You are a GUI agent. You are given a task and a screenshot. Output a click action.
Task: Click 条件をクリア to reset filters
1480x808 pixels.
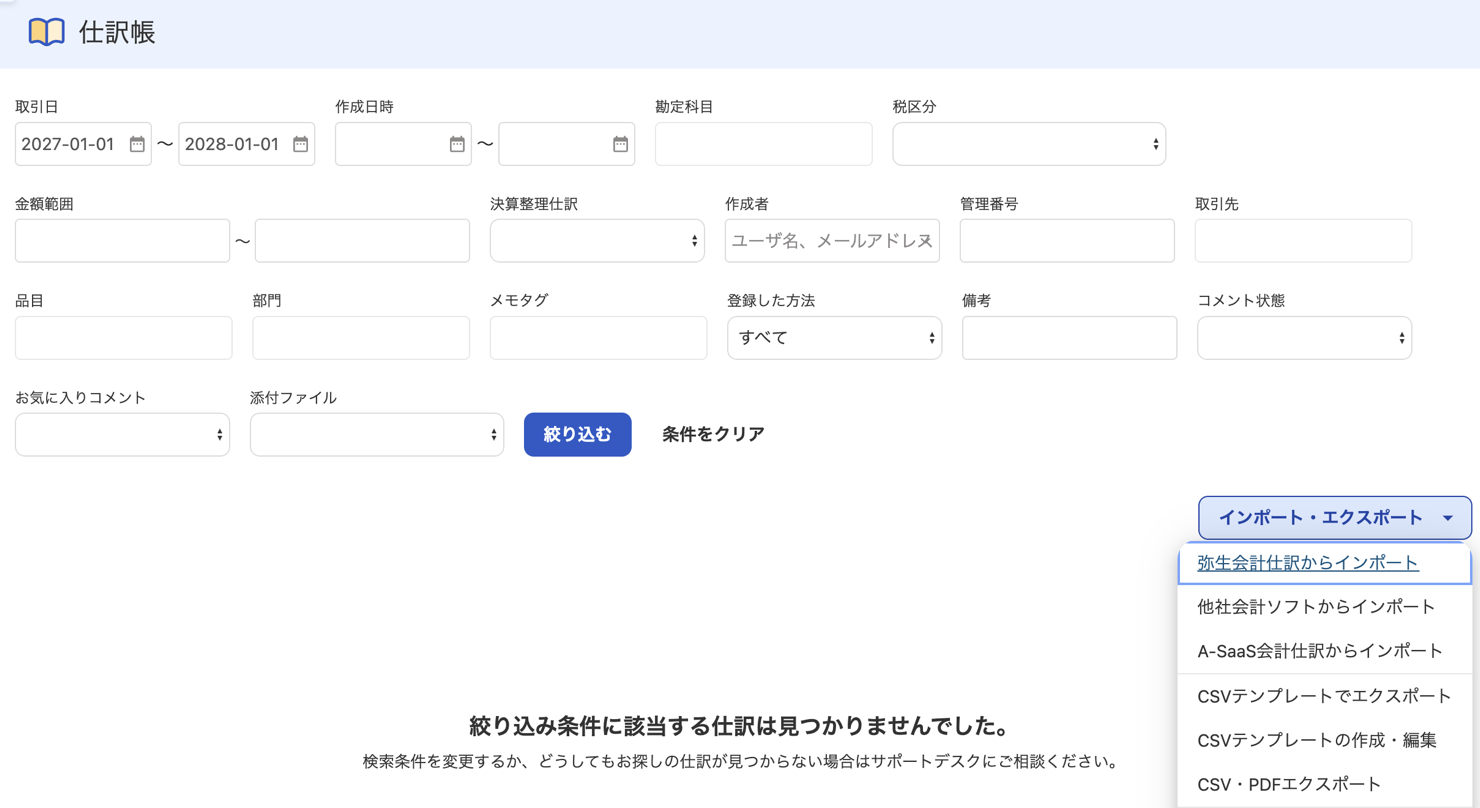pyautogui.click(x=713, y=435)
